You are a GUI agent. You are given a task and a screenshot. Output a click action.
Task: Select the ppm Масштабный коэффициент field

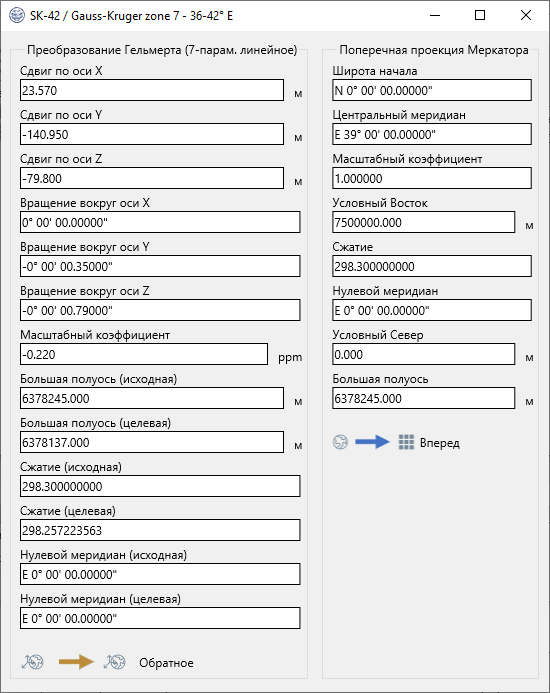144,354
